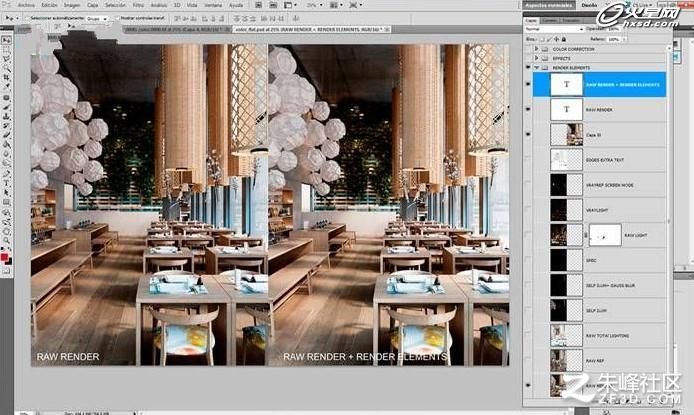Open the Filtro menu

click(138, 5)
